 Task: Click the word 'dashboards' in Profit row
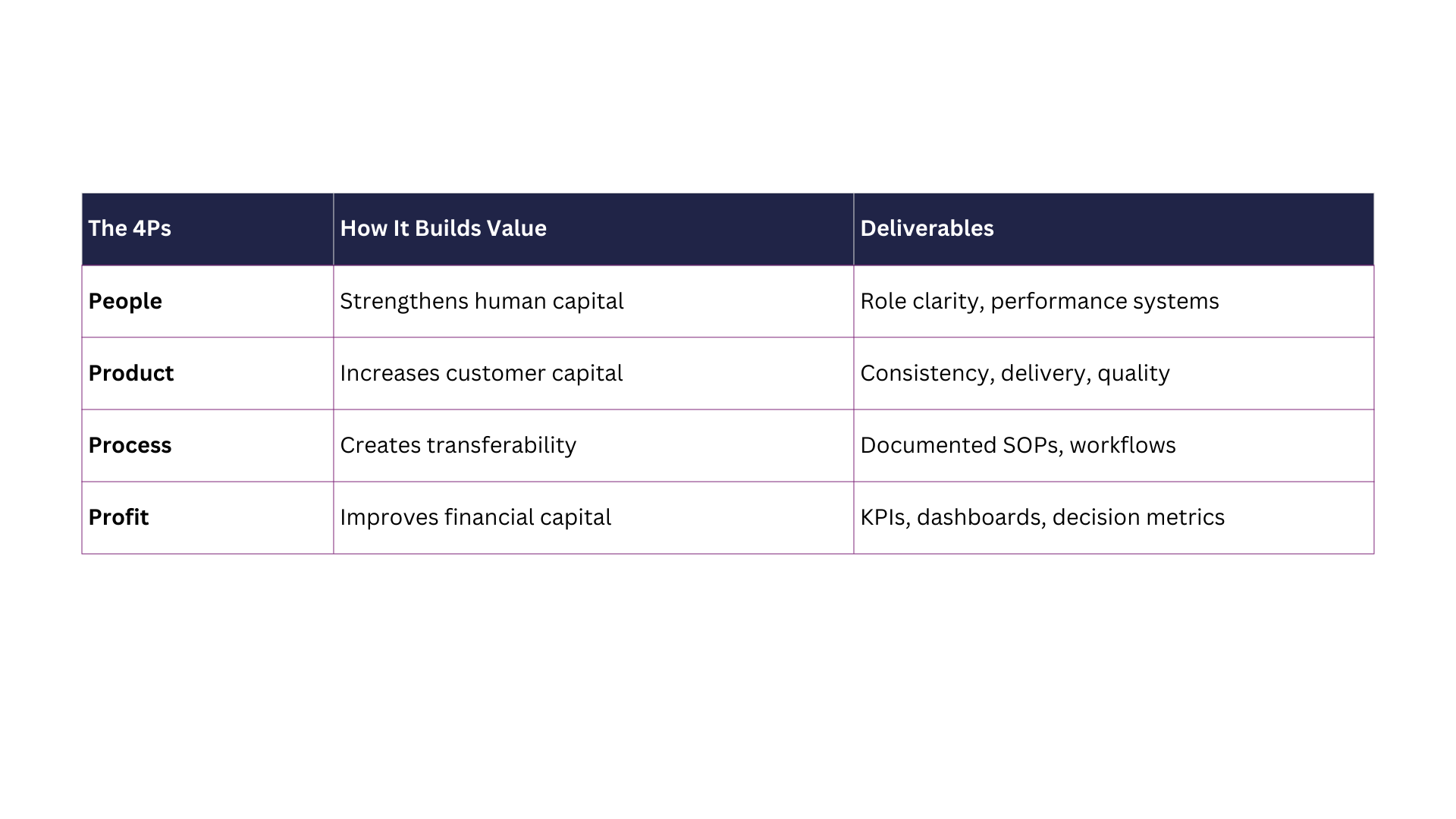point(981,517)
